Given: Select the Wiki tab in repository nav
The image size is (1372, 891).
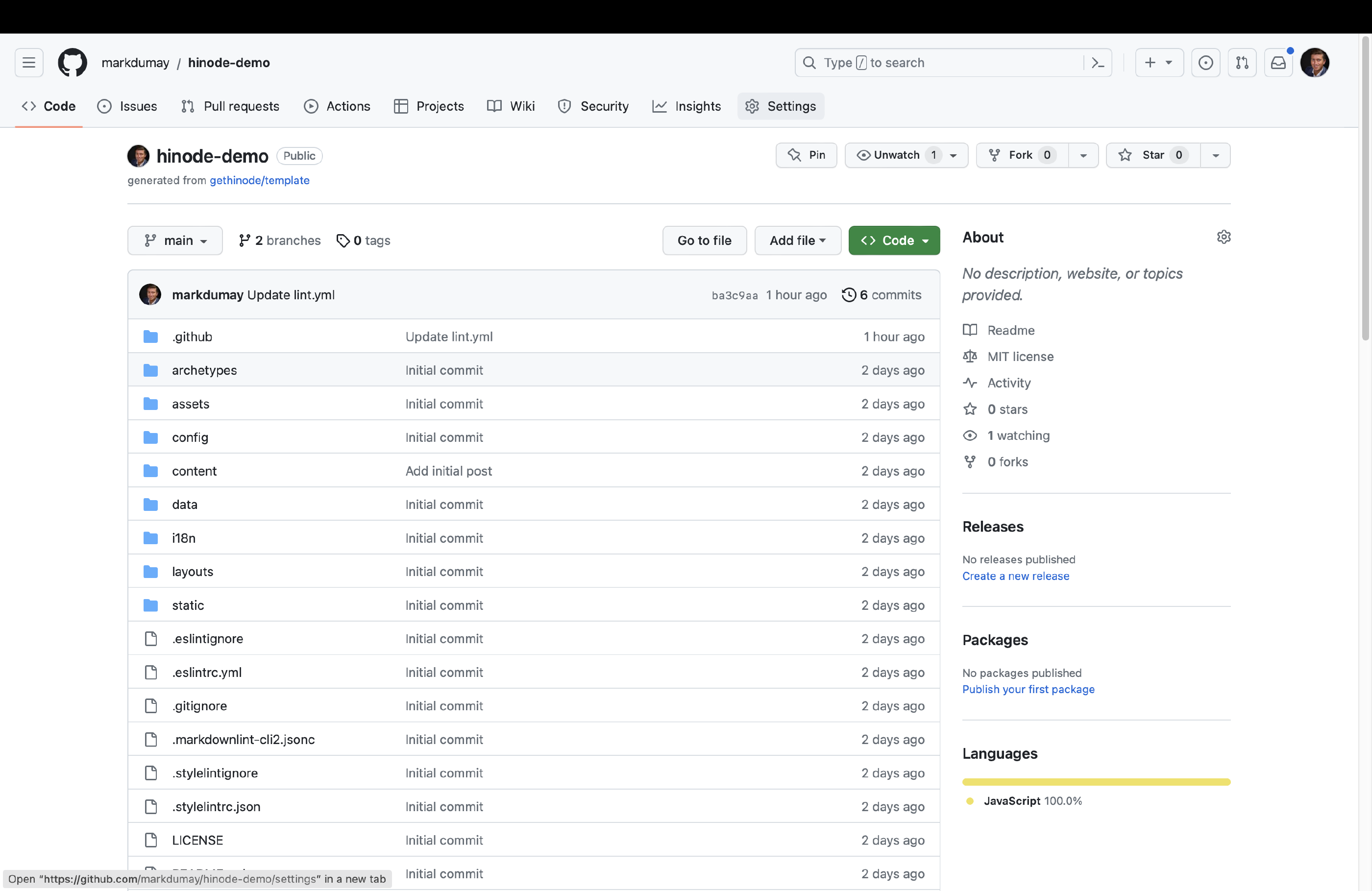Looking at the screenshot, I should tap(521, 106).
